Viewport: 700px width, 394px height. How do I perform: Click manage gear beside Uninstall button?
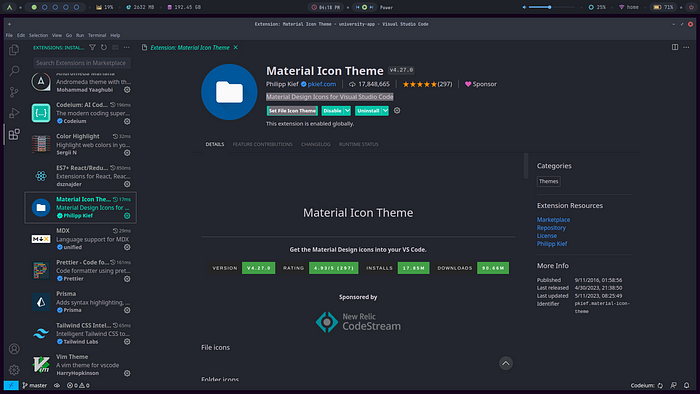point(397,110)
